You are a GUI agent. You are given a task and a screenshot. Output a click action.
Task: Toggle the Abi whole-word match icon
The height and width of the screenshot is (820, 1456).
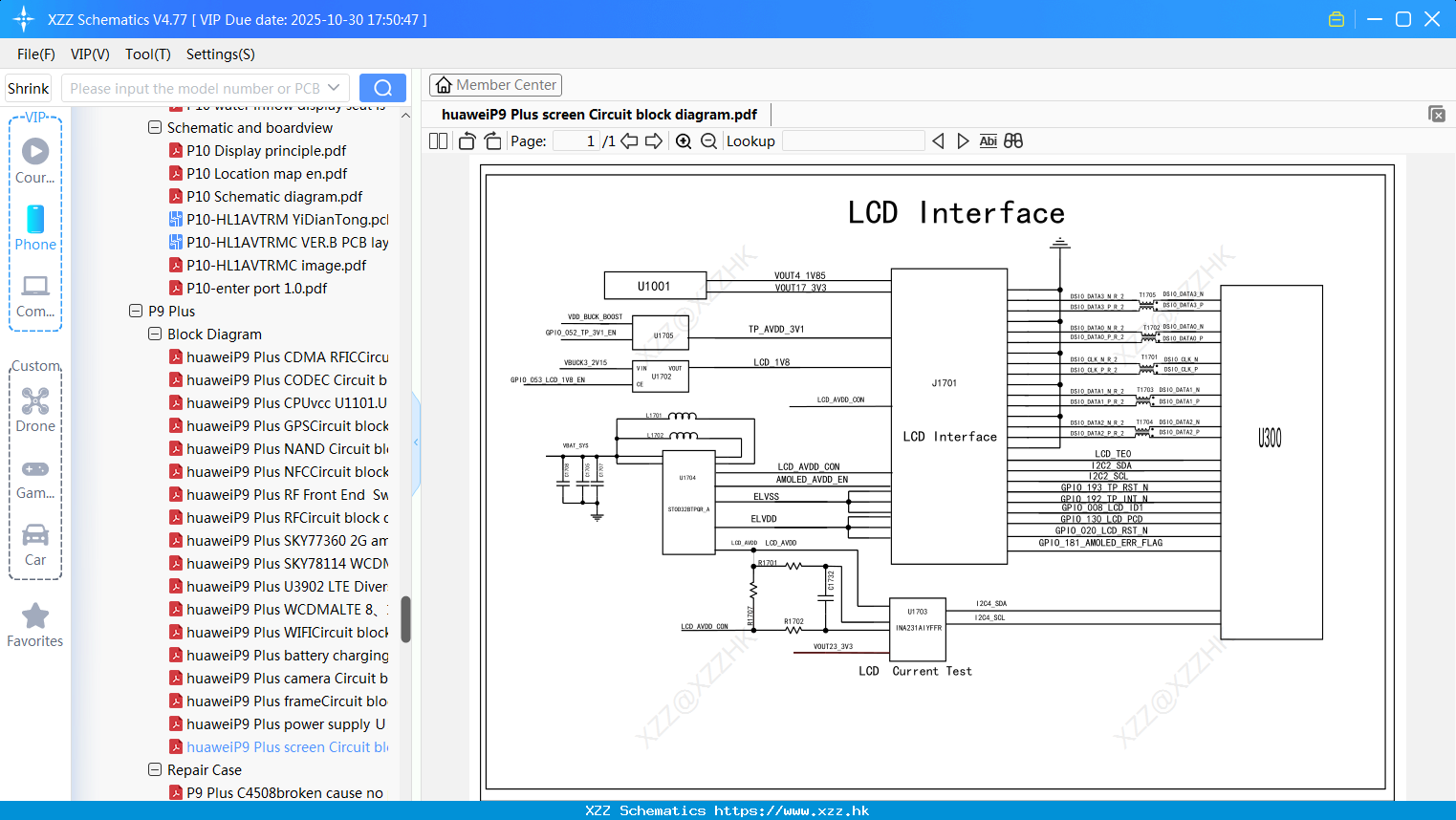988,141
